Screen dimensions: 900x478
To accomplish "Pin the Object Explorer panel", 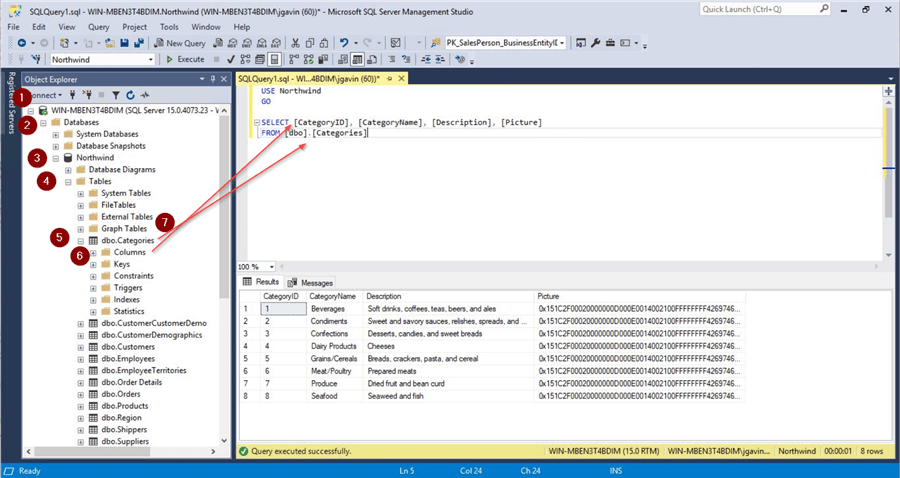I will pos(213,79).
